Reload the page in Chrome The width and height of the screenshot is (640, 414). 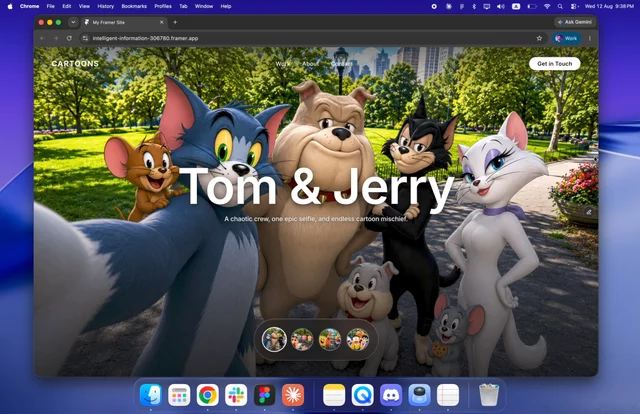pyautogui.click(x=69, y=38)
